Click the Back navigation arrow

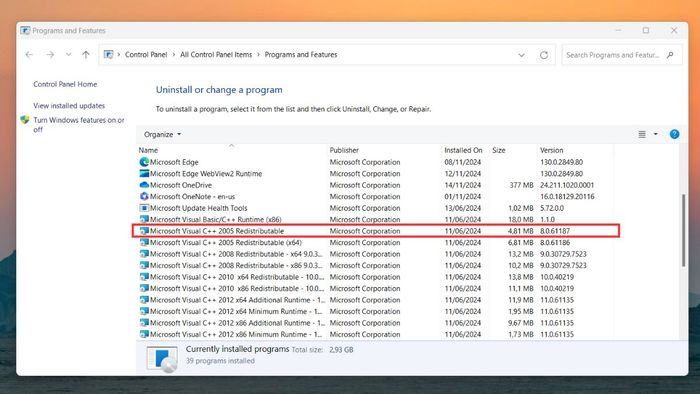pos(29,55)
